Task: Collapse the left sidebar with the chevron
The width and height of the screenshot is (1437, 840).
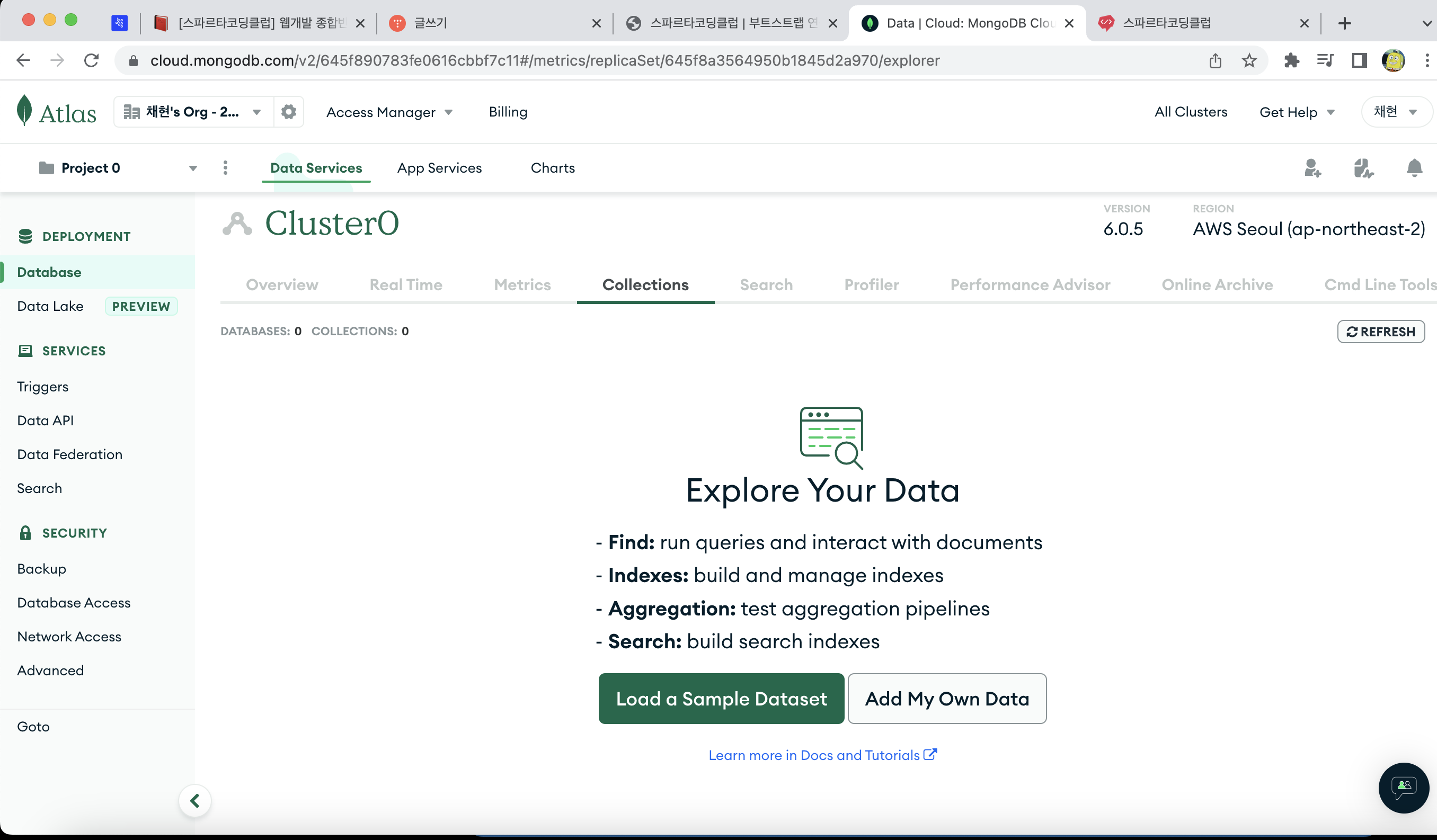Action: coord(195,801)
